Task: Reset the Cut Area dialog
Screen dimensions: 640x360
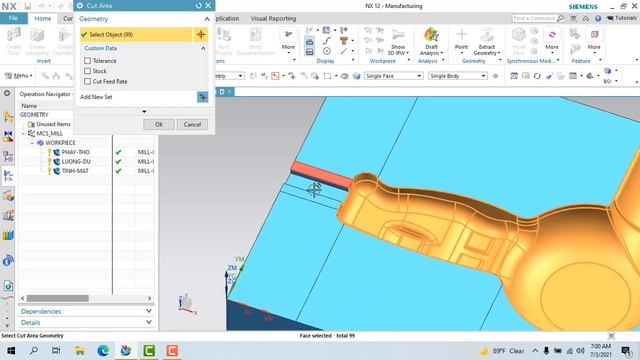Action: tap(198, 6)
